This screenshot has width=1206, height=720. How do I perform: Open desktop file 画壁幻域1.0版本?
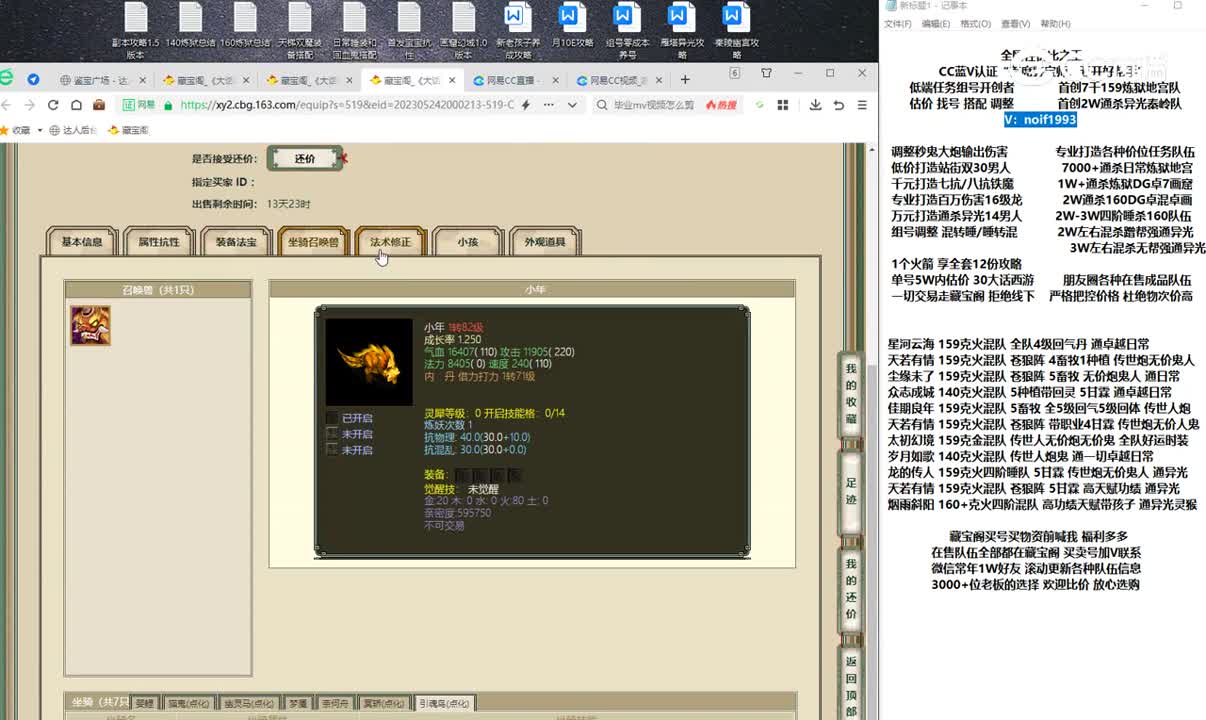(x=463, y=30)
